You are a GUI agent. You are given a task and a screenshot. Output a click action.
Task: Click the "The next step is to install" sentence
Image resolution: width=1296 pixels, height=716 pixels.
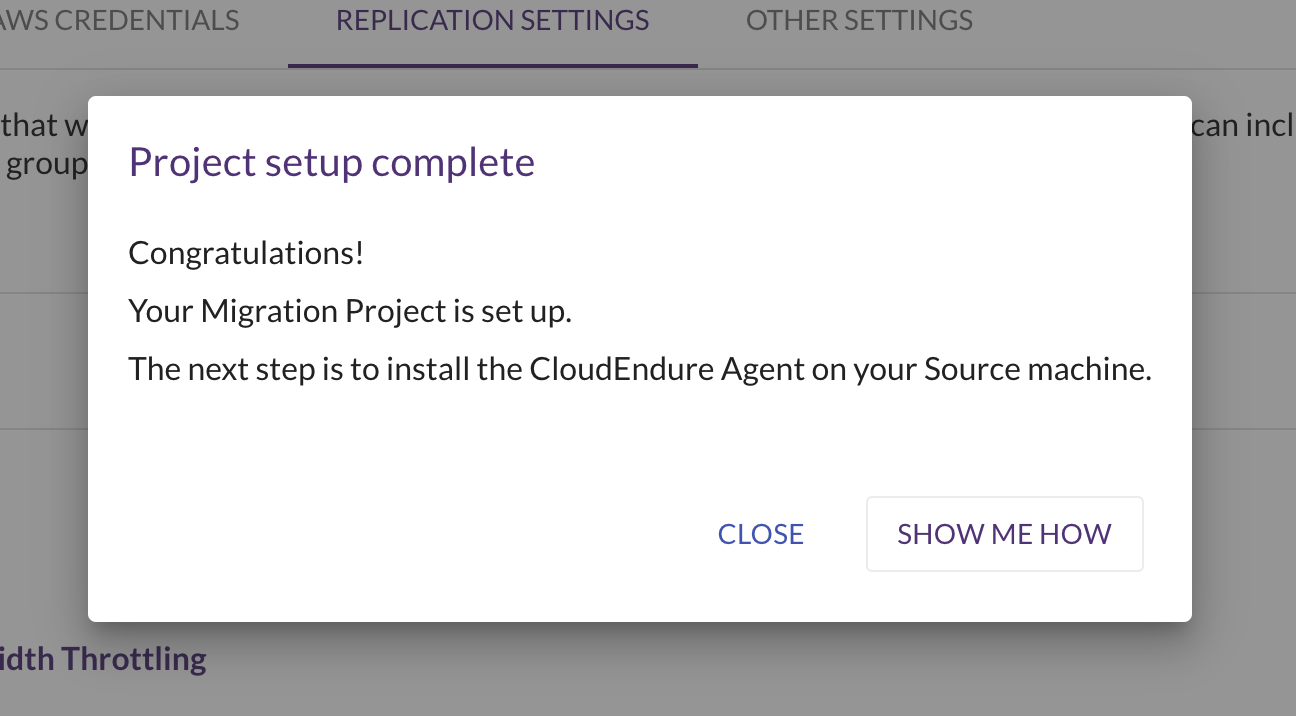(x=640, y=370)
